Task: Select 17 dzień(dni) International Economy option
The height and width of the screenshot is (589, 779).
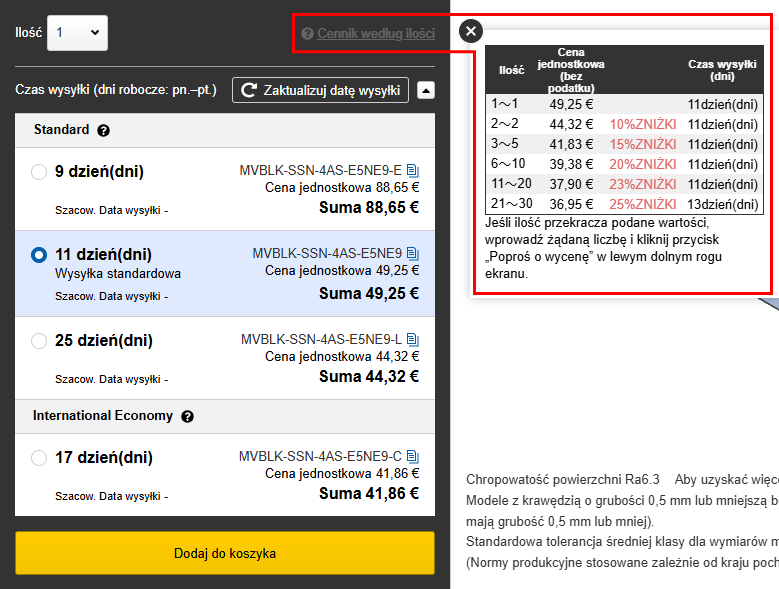Action: pos(39,458)
